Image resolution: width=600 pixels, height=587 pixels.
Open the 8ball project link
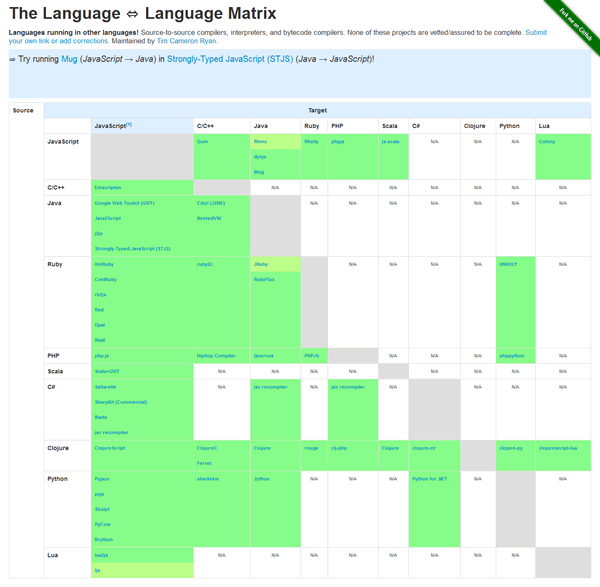tap(100, 340)
